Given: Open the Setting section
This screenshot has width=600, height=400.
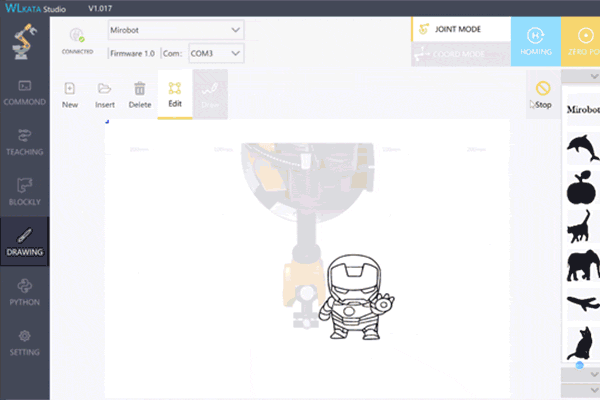Looking at the screenshot, I should click(25, 341).
